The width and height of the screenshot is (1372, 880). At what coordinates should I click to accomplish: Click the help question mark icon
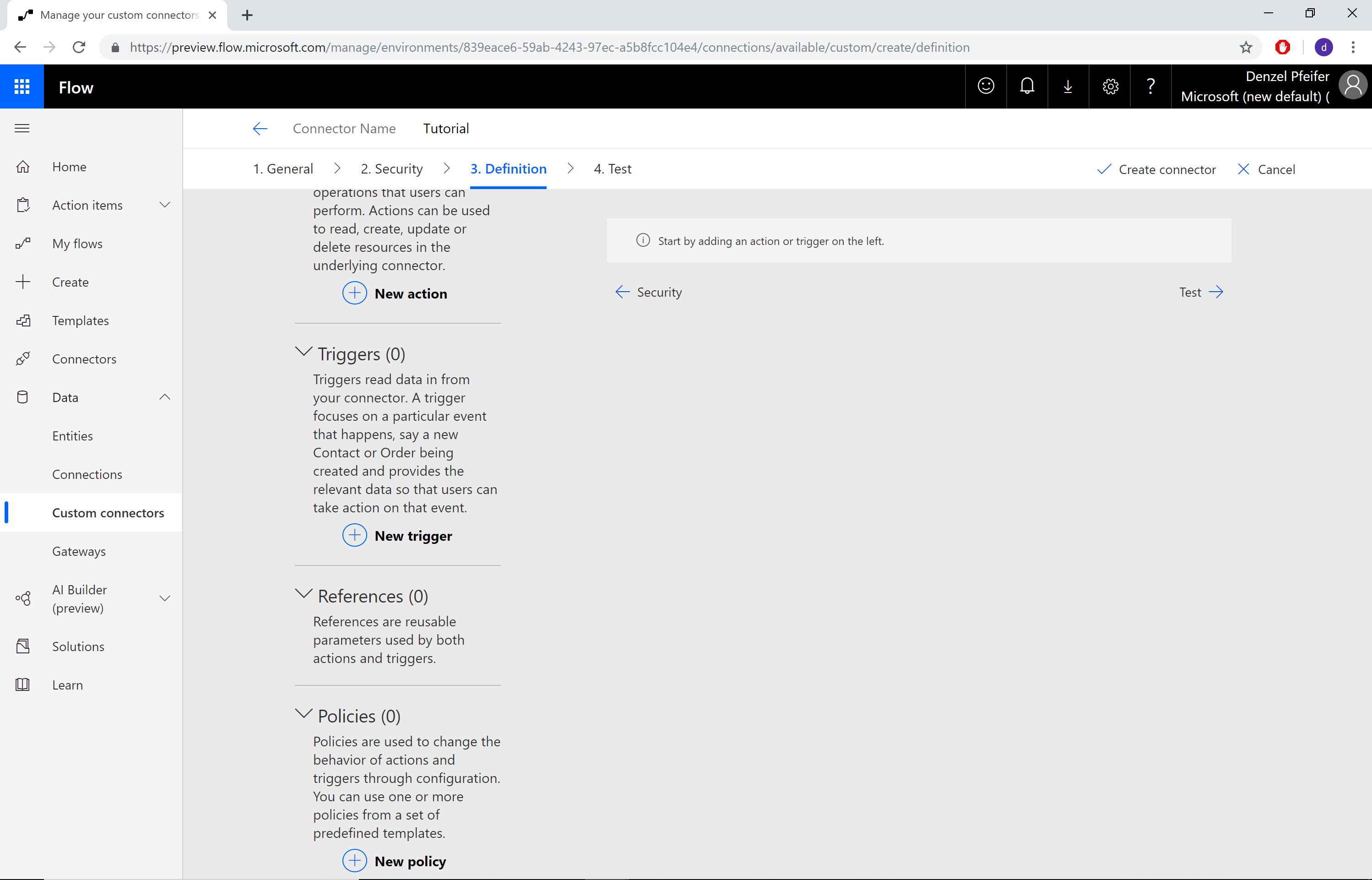pyautogui.click(x=1151, y=86)
